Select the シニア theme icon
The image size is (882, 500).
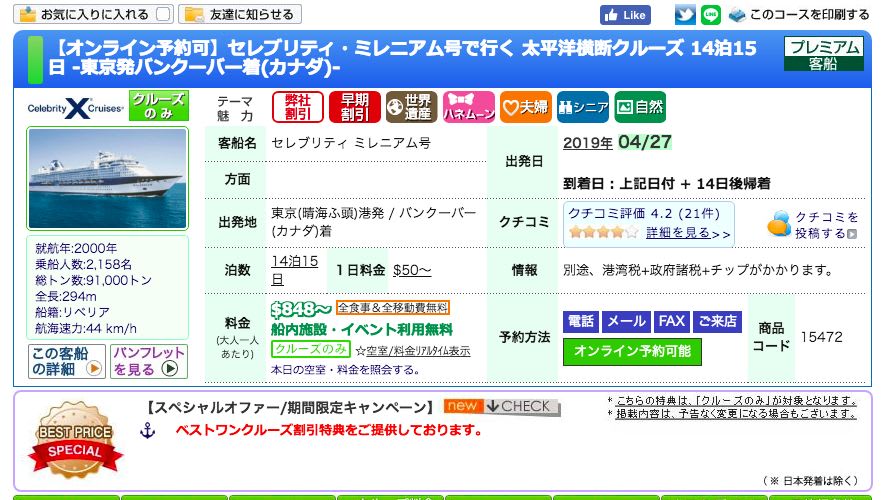(x=583, y=107)
